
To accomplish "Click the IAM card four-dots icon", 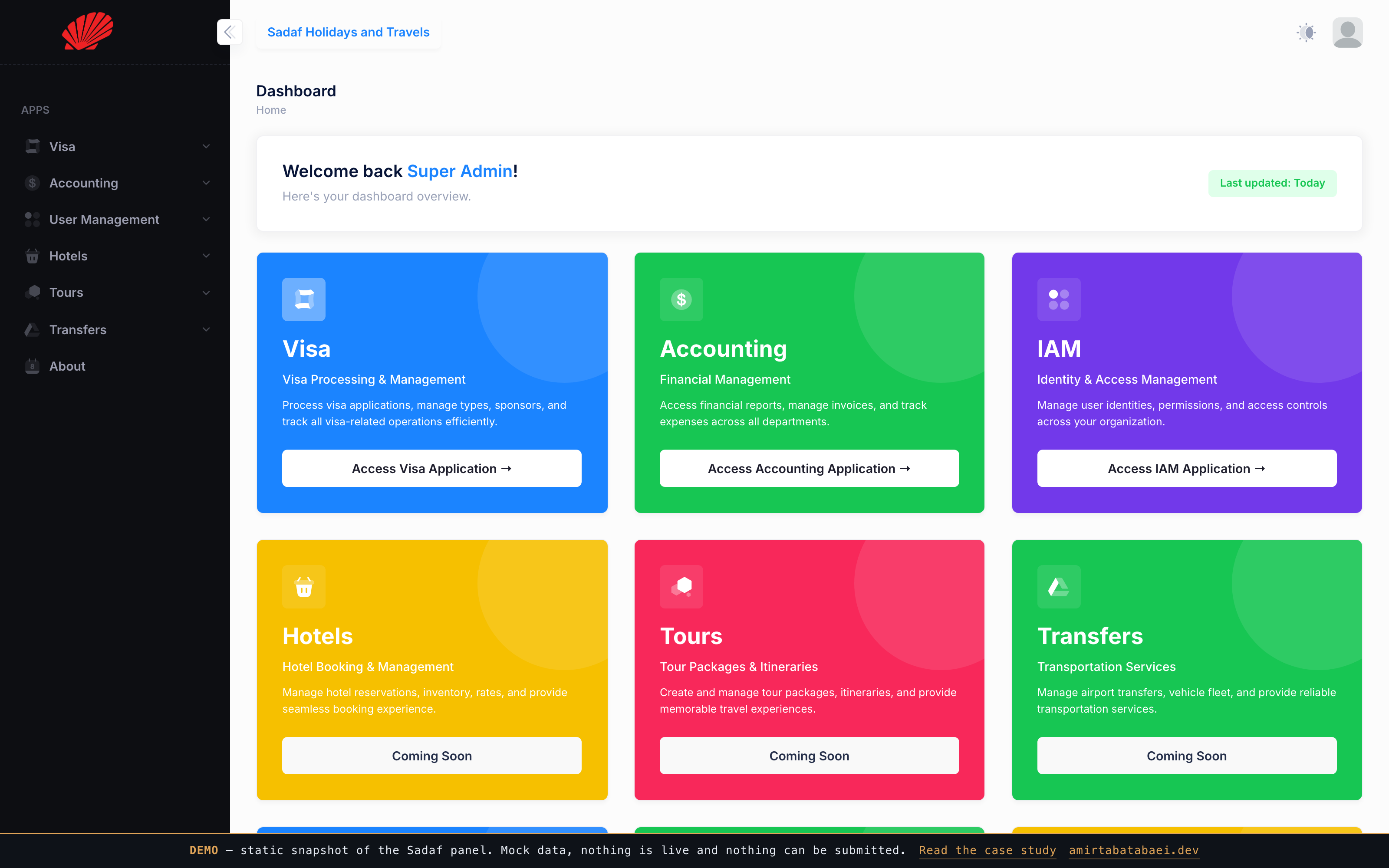I will 1058,299.
